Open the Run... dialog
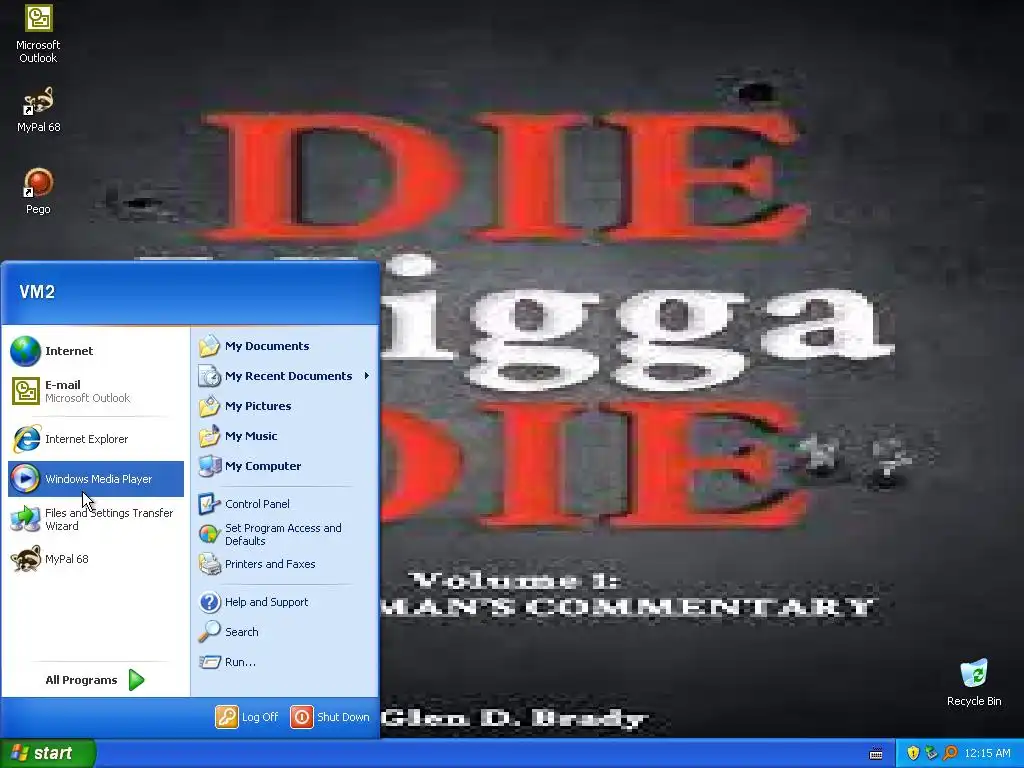1024x768 pixels. pos(285,662)
